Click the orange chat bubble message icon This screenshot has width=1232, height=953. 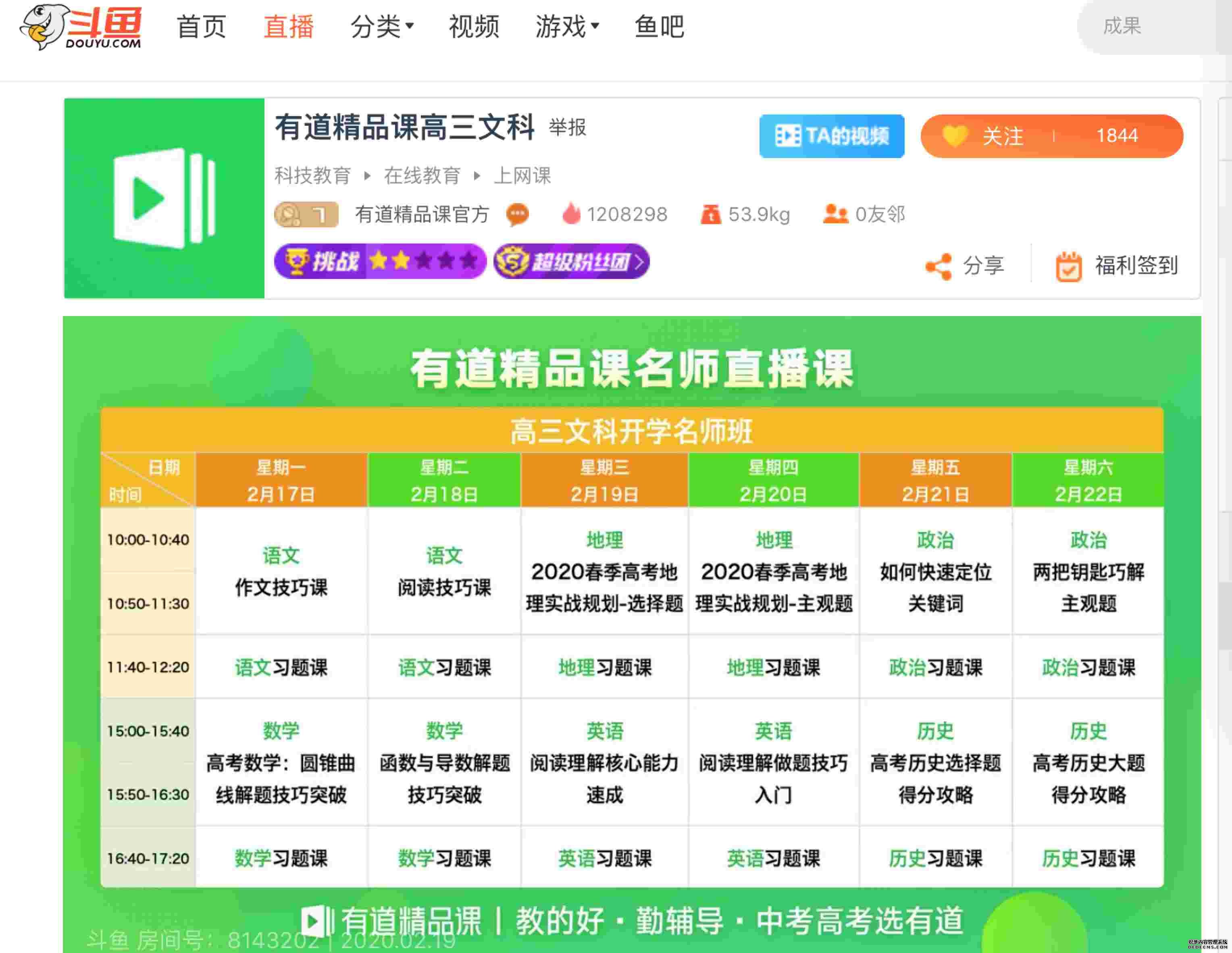(x=517, y=214)
